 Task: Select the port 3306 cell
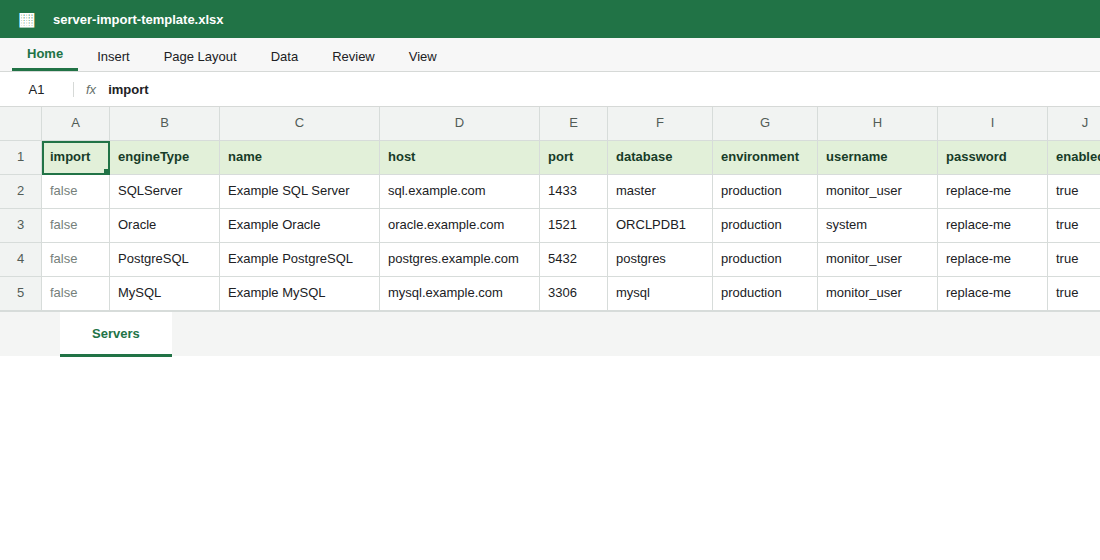click(573, 293)
